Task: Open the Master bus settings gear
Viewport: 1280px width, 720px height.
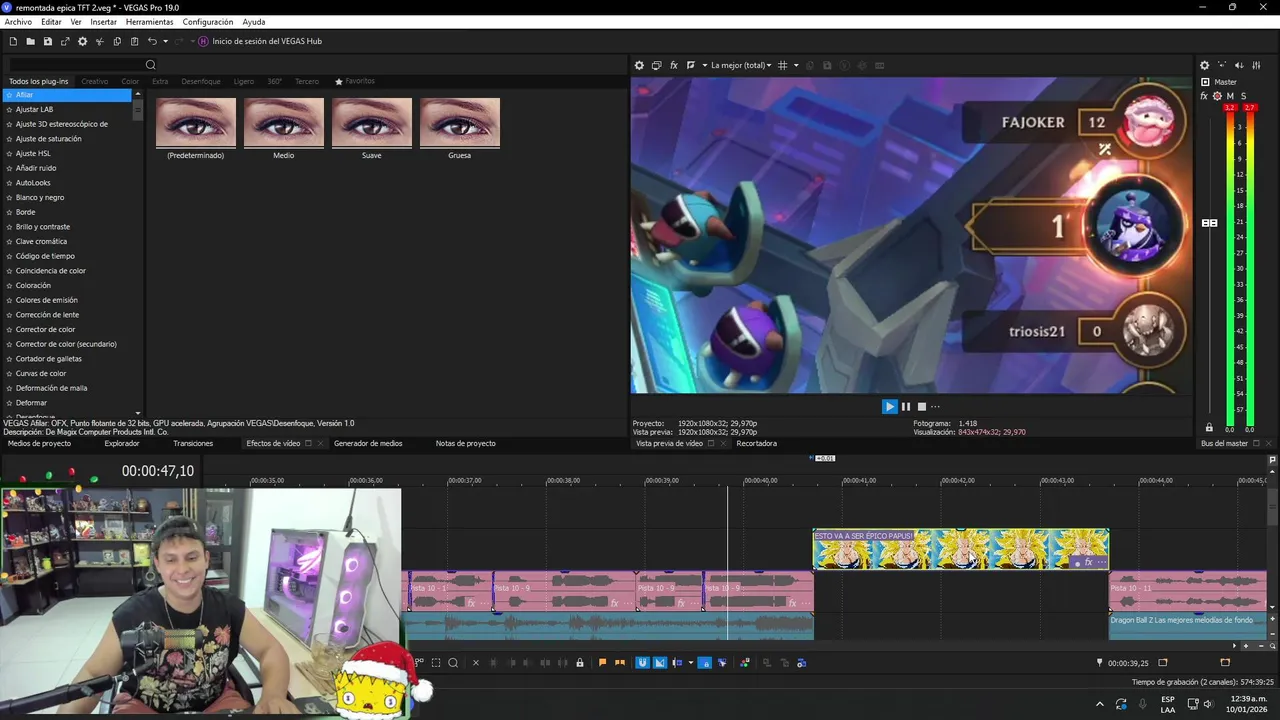Action: [1204, 65]
